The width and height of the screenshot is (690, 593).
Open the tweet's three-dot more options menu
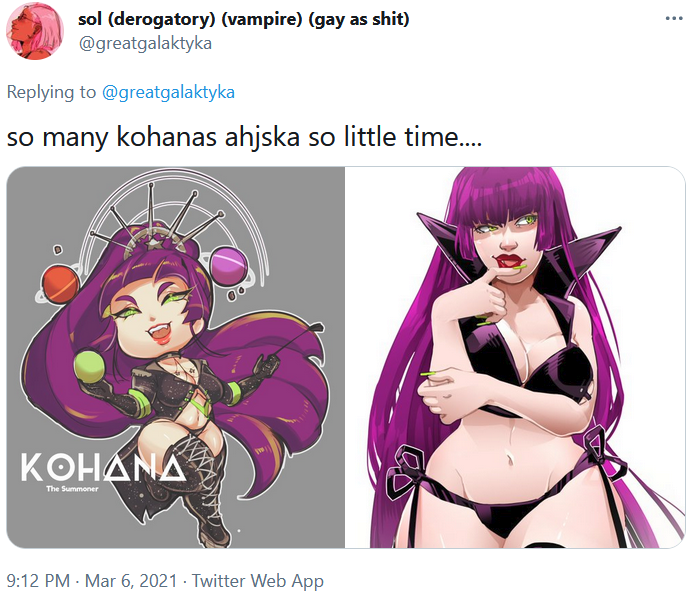click(674, 18)
